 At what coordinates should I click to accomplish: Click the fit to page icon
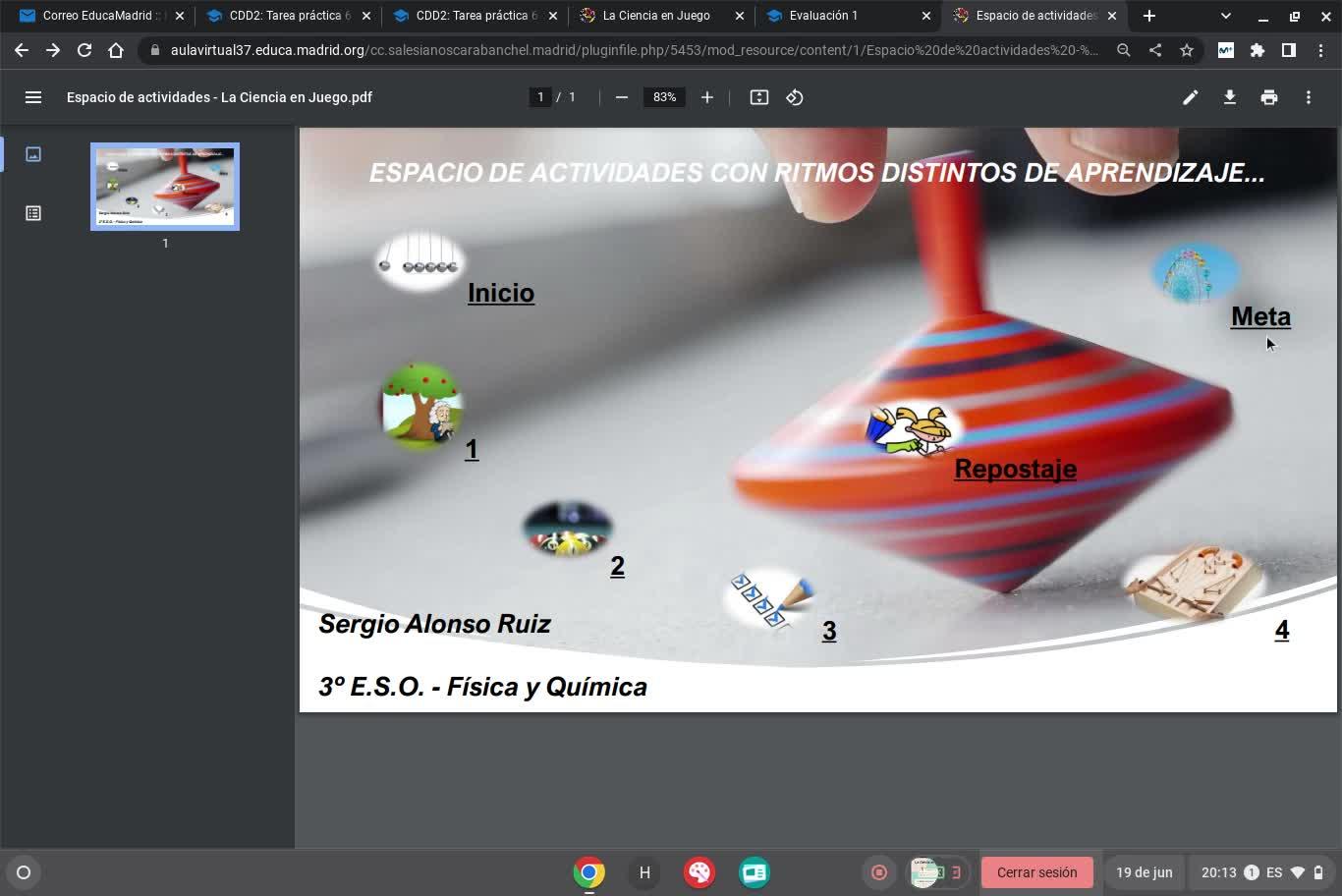tap(758, 97)
